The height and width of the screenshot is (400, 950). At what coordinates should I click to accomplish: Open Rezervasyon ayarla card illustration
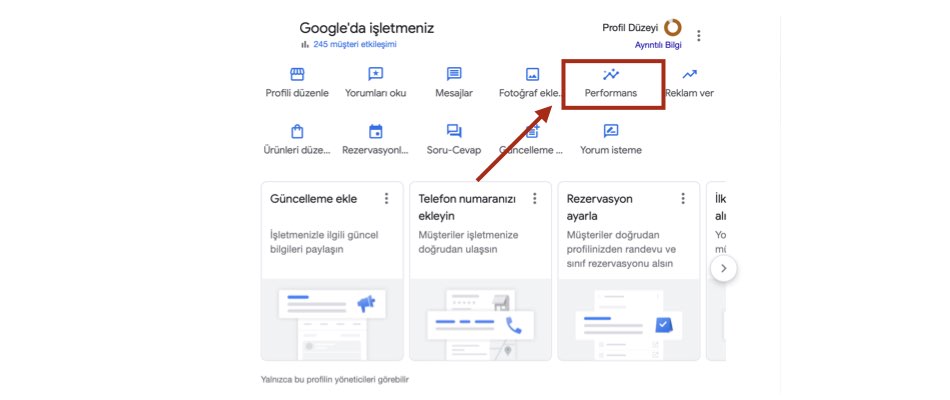click(628, 320)
